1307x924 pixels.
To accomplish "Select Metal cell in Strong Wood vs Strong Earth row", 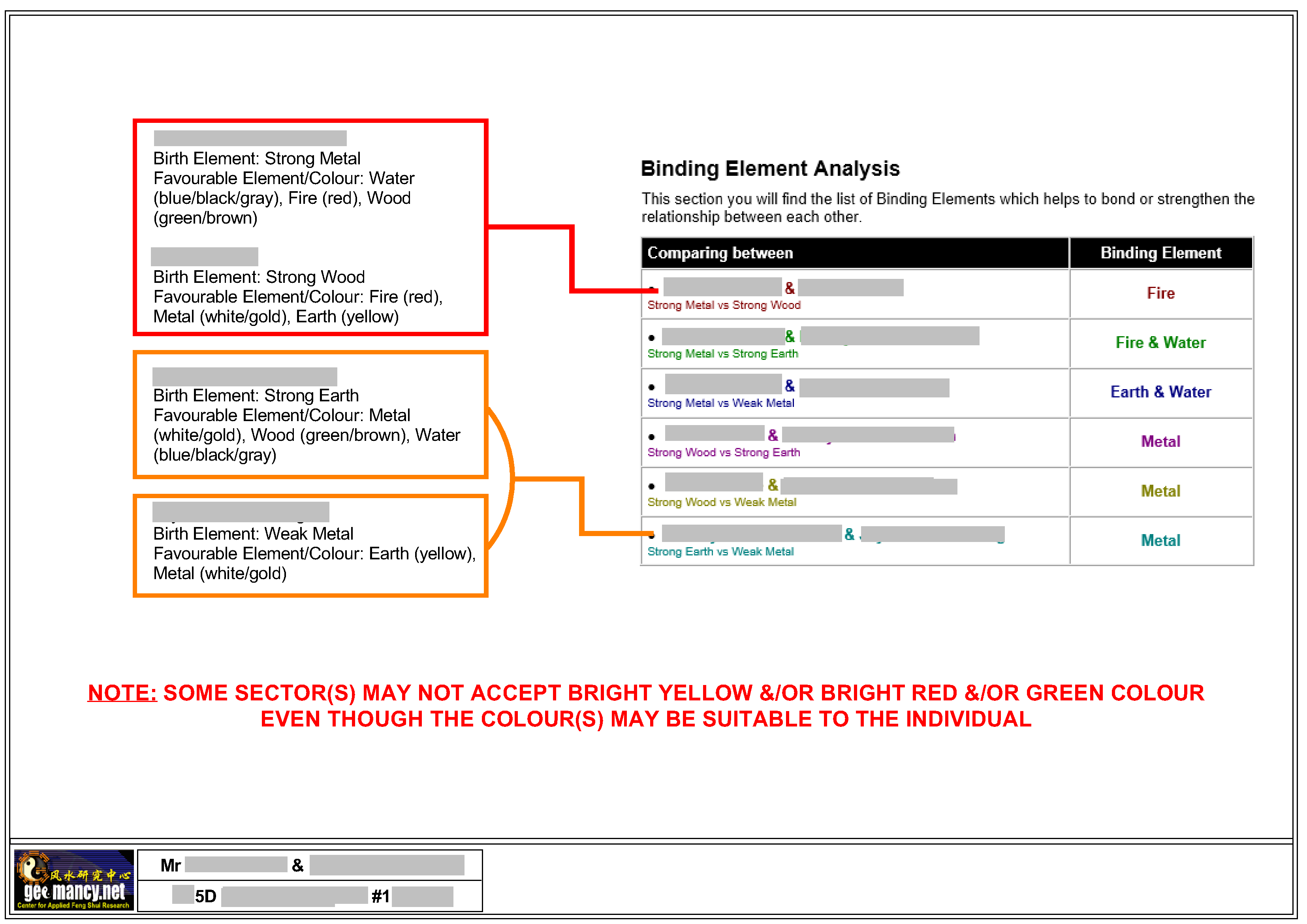I will [x=1161, y=442].
